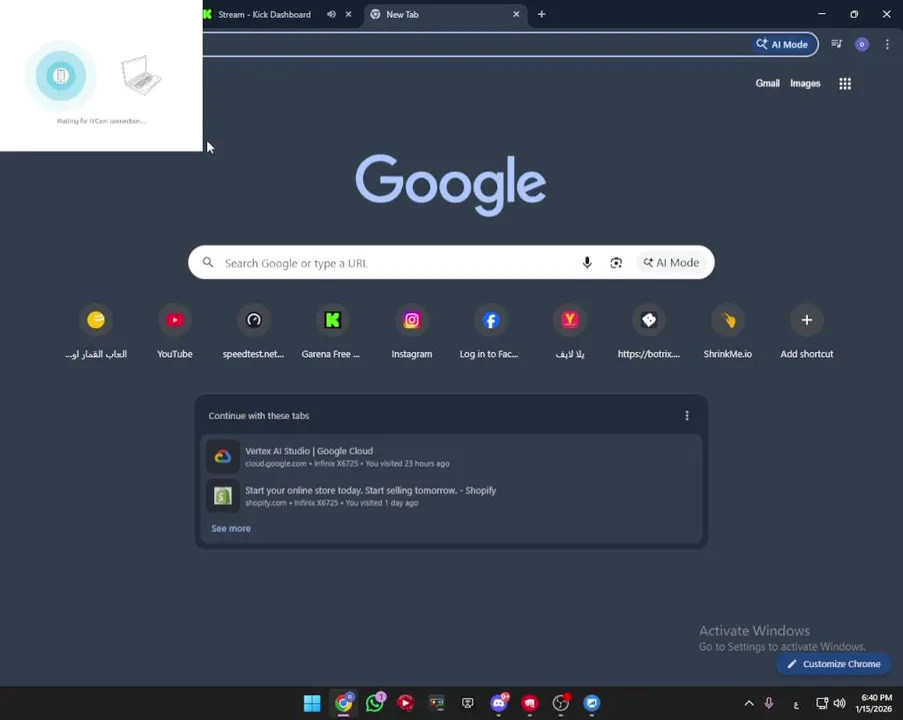The image size is (903, 720).
Task: Open Vertex AI Studio tab suggestion
Action: pyautogui.click(x=452, y=456)
